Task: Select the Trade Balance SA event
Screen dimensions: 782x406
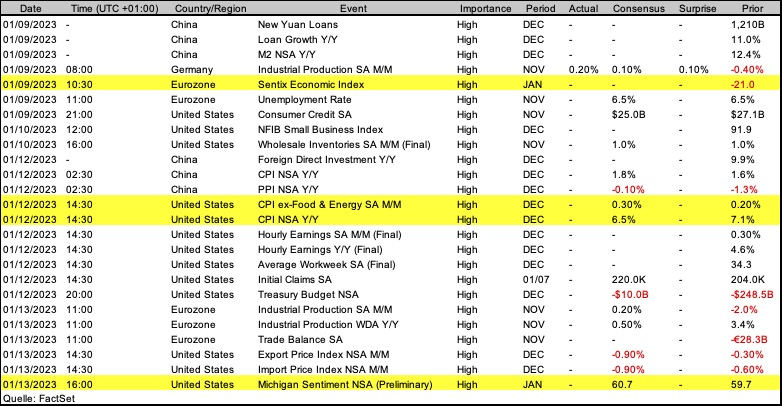Action: [300, 339]
